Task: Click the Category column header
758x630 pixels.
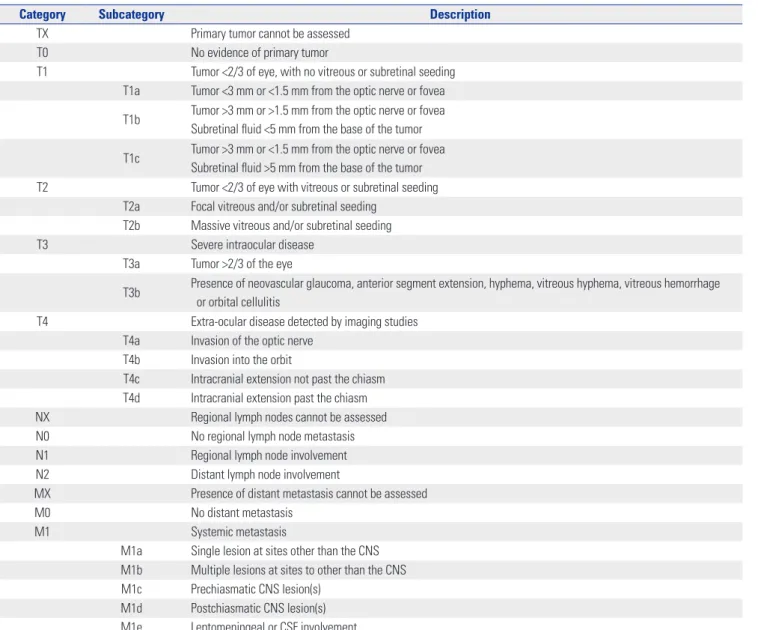Action: (42, 15)
